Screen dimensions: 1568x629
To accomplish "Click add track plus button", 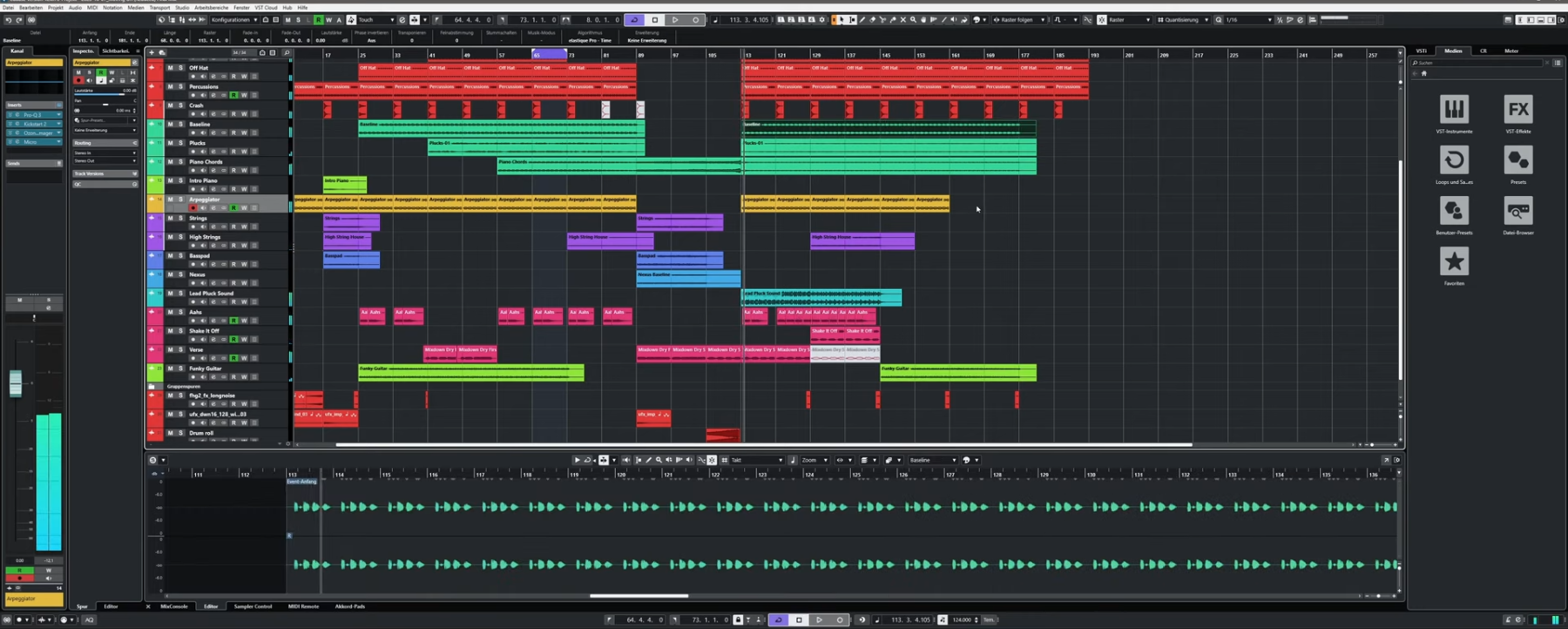I will 152,52.
